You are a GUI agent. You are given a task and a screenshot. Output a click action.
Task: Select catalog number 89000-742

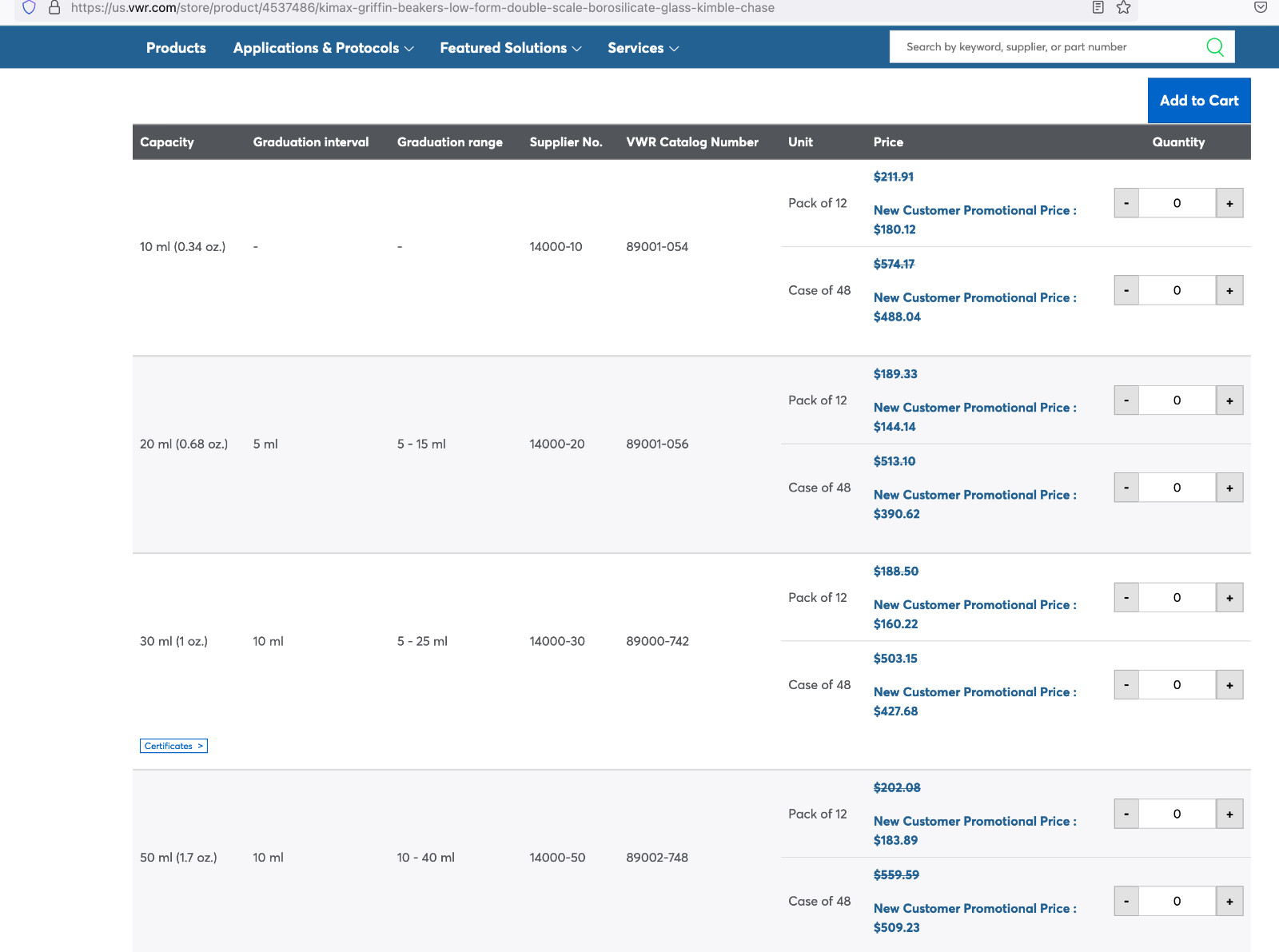657,641
